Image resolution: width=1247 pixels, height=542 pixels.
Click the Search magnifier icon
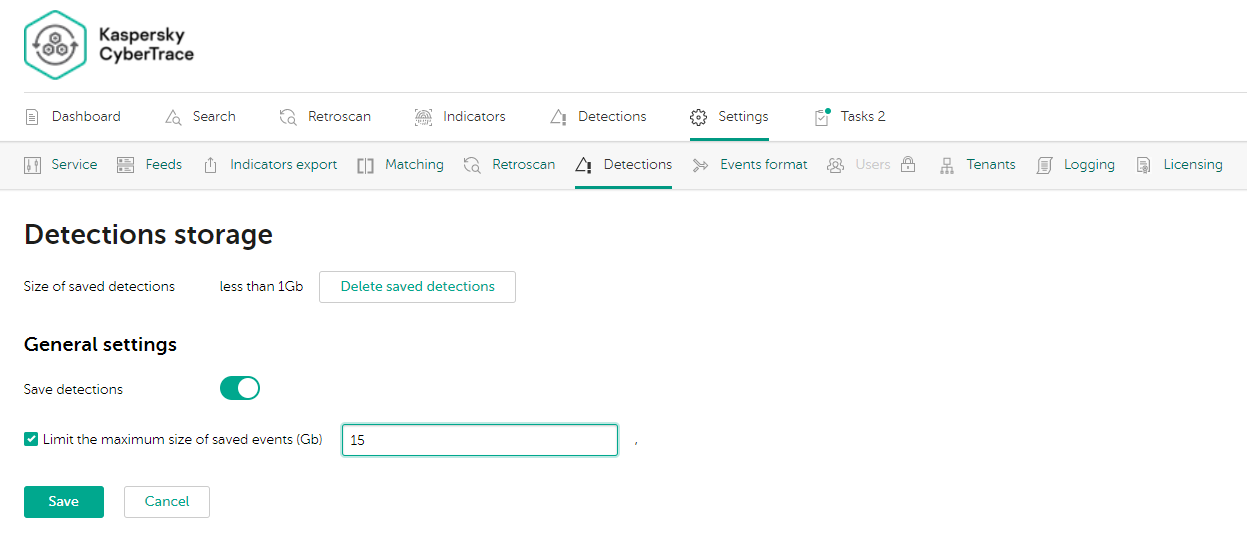tap(173, 117)
